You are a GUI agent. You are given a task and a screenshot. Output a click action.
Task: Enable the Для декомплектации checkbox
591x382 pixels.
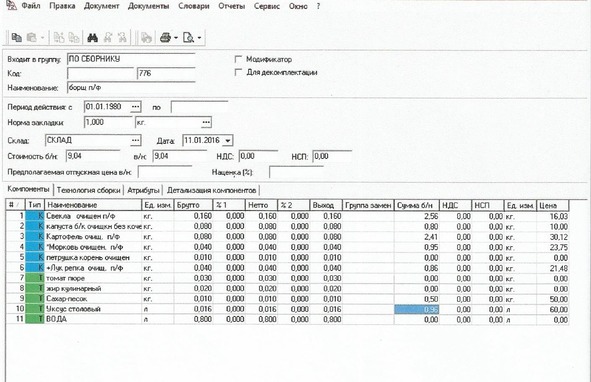tap(238, 72)
